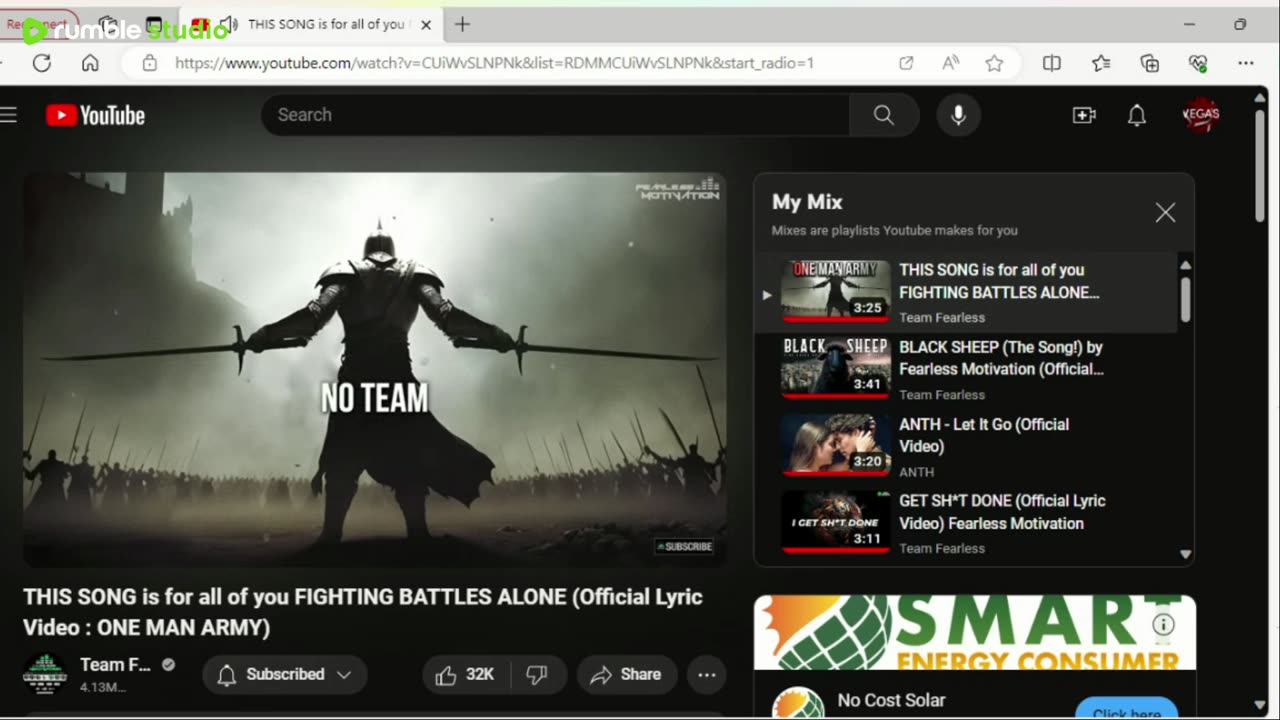
Task: Open the Collections icon
Action: pos(1150,63)
